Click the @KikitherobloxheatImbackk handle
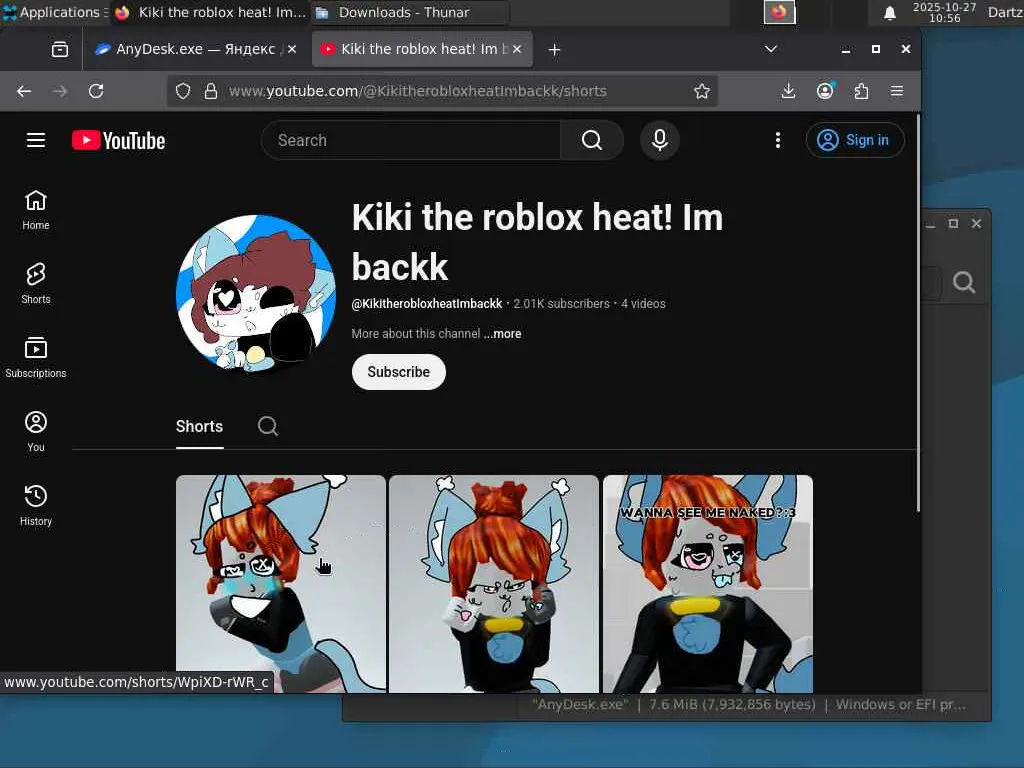 (x=426, y=304)
